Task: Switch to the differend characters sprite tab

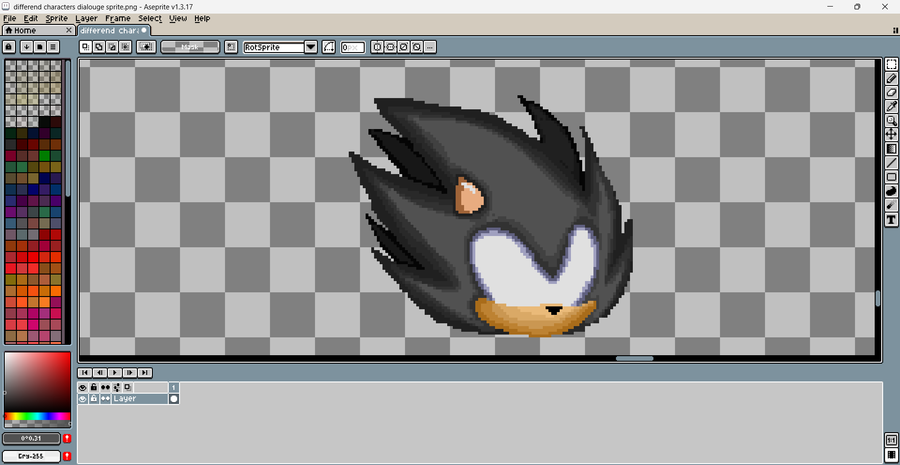Action: point(114,30)
